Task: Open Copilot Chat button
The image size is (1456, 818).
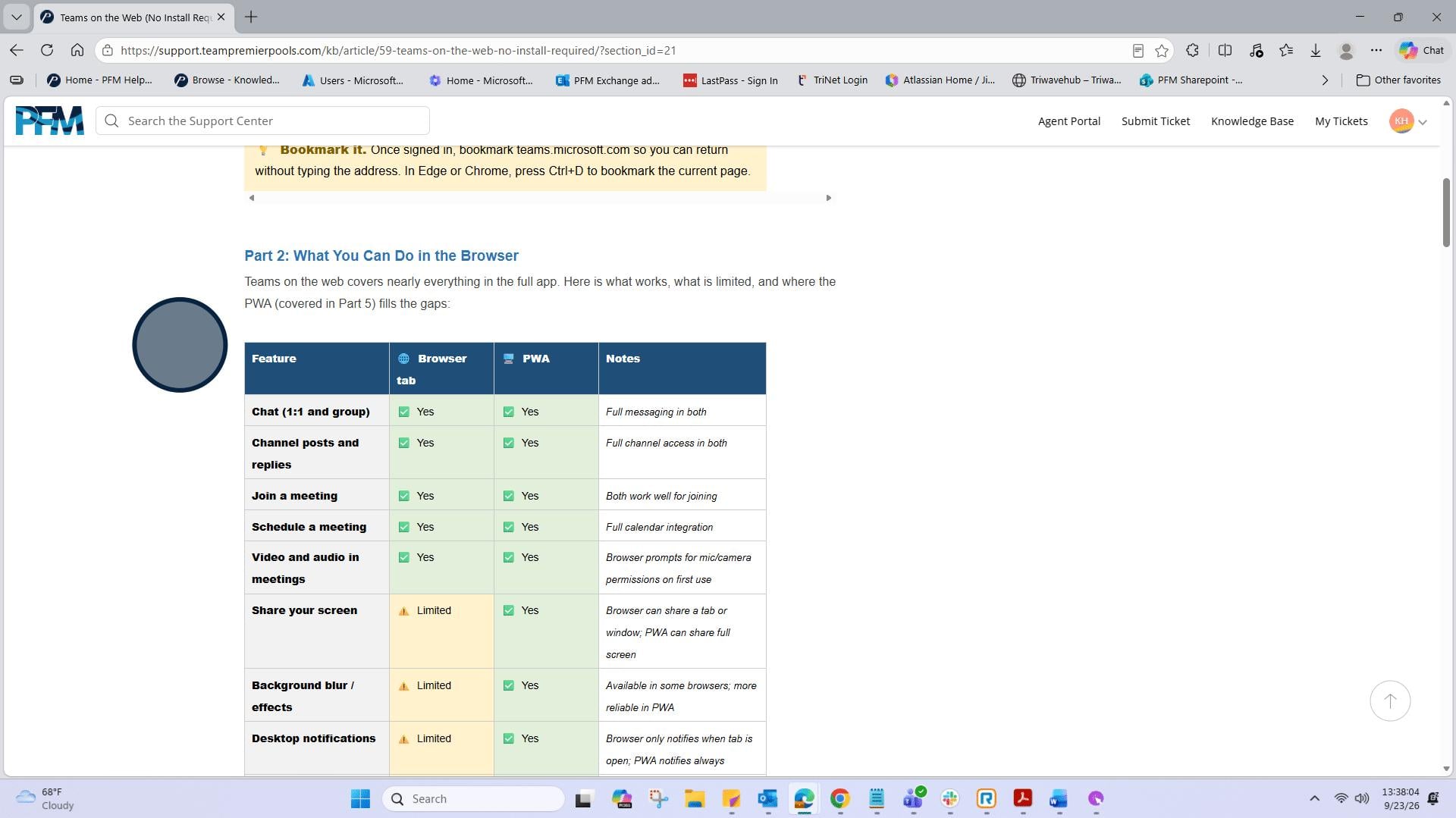Action: coord(1422,50)
